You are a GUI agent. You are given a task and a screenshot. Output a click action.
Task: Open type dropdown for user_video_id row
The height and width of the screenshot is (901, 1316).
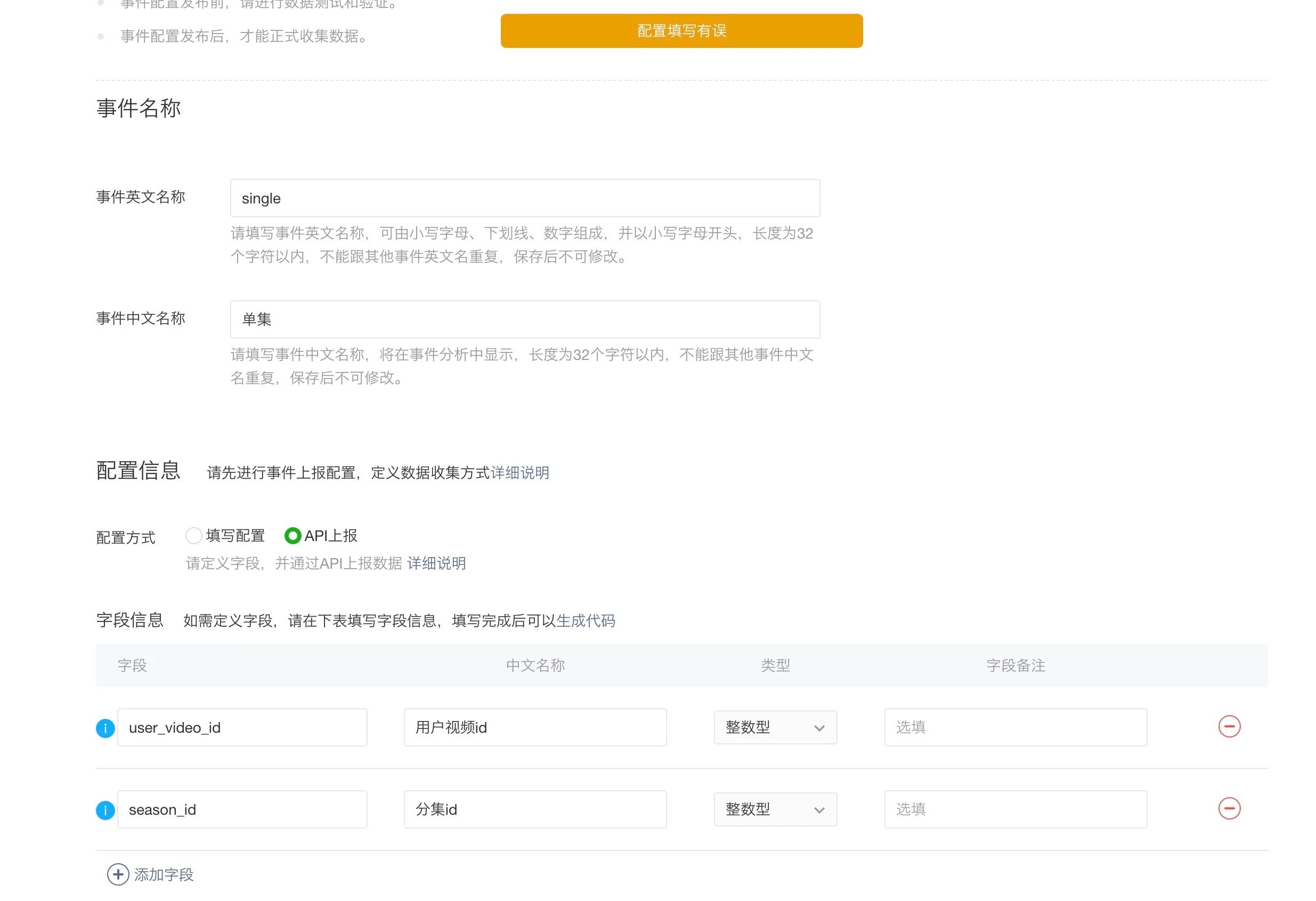point(775,727)
